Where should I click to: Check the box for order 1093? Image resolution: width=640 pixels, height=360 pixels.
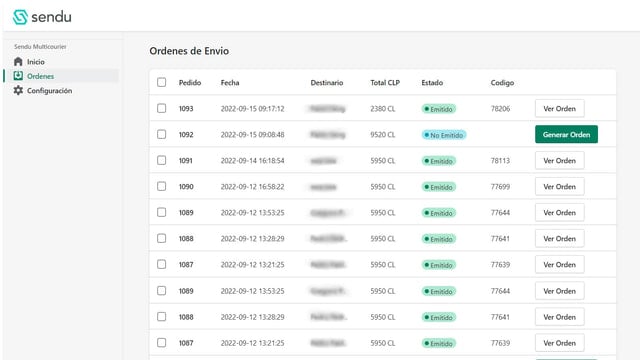coord(162,108)
